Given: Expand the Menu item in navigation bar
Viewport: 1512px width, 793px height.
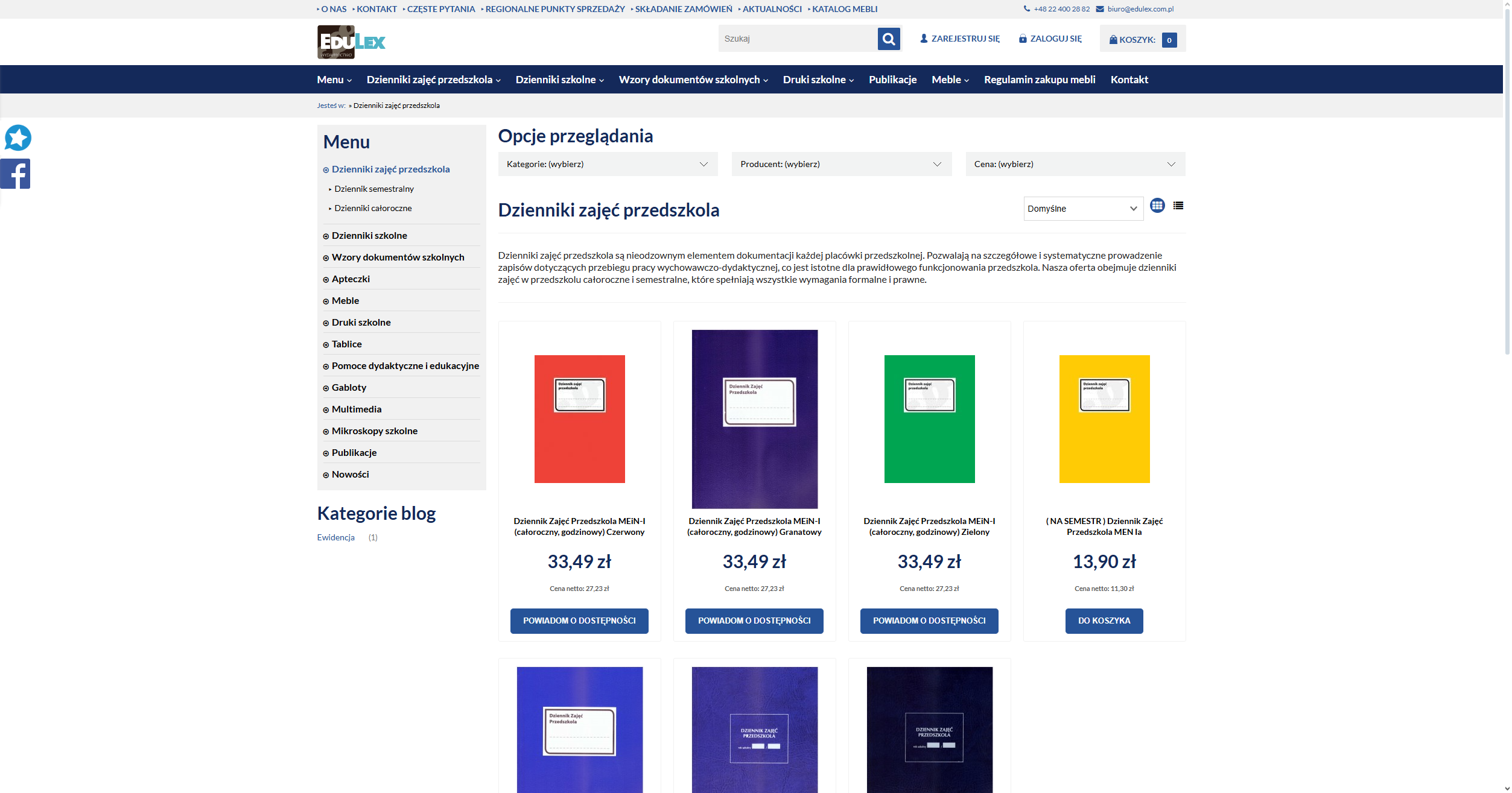Looking at the screenshot, I should (334, 80).
